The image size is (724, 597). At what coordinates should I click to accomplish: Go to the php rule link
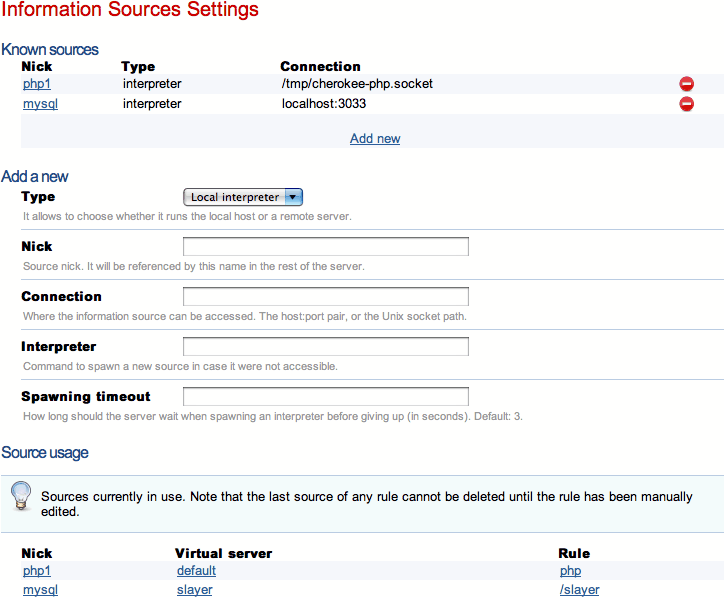click(x=570, y=571)
